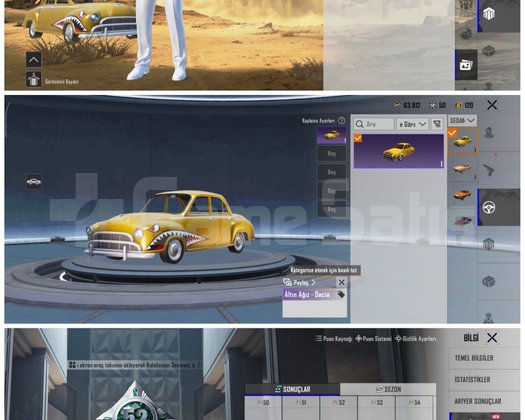This screenshot has height=420, width=525.
Task: Select the orange convertible car thumbnail
Action: 462,195
